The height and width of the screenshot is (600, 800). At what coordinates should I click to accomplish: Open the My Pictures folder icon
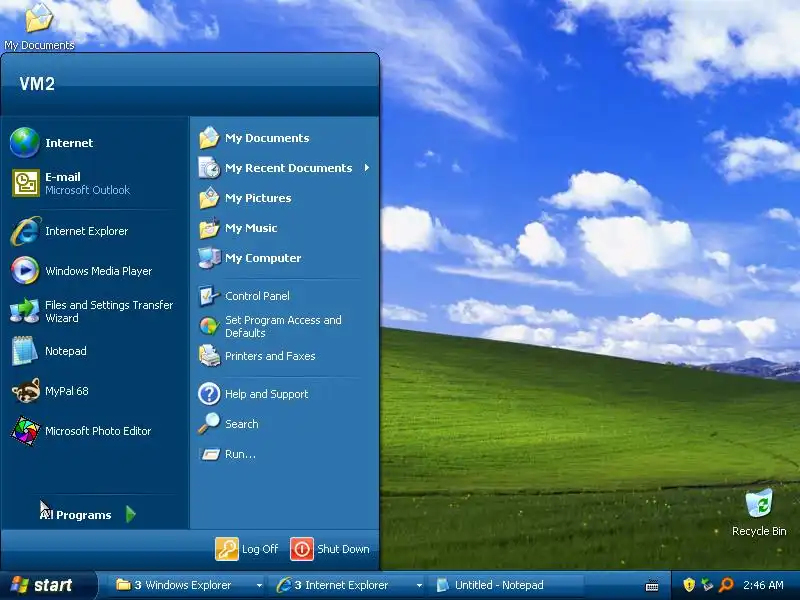[x=209, y=198]
